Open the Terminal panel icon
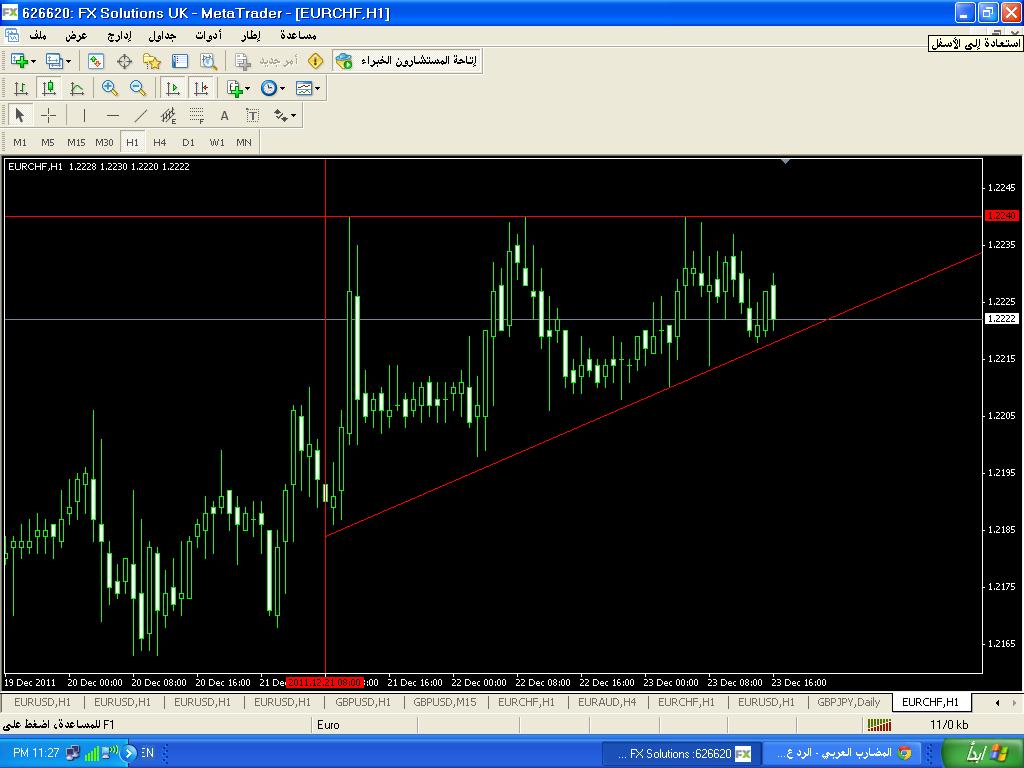The width and height of the screenshot is (1024, 768). pyautogui.click(x=180, y=61)
